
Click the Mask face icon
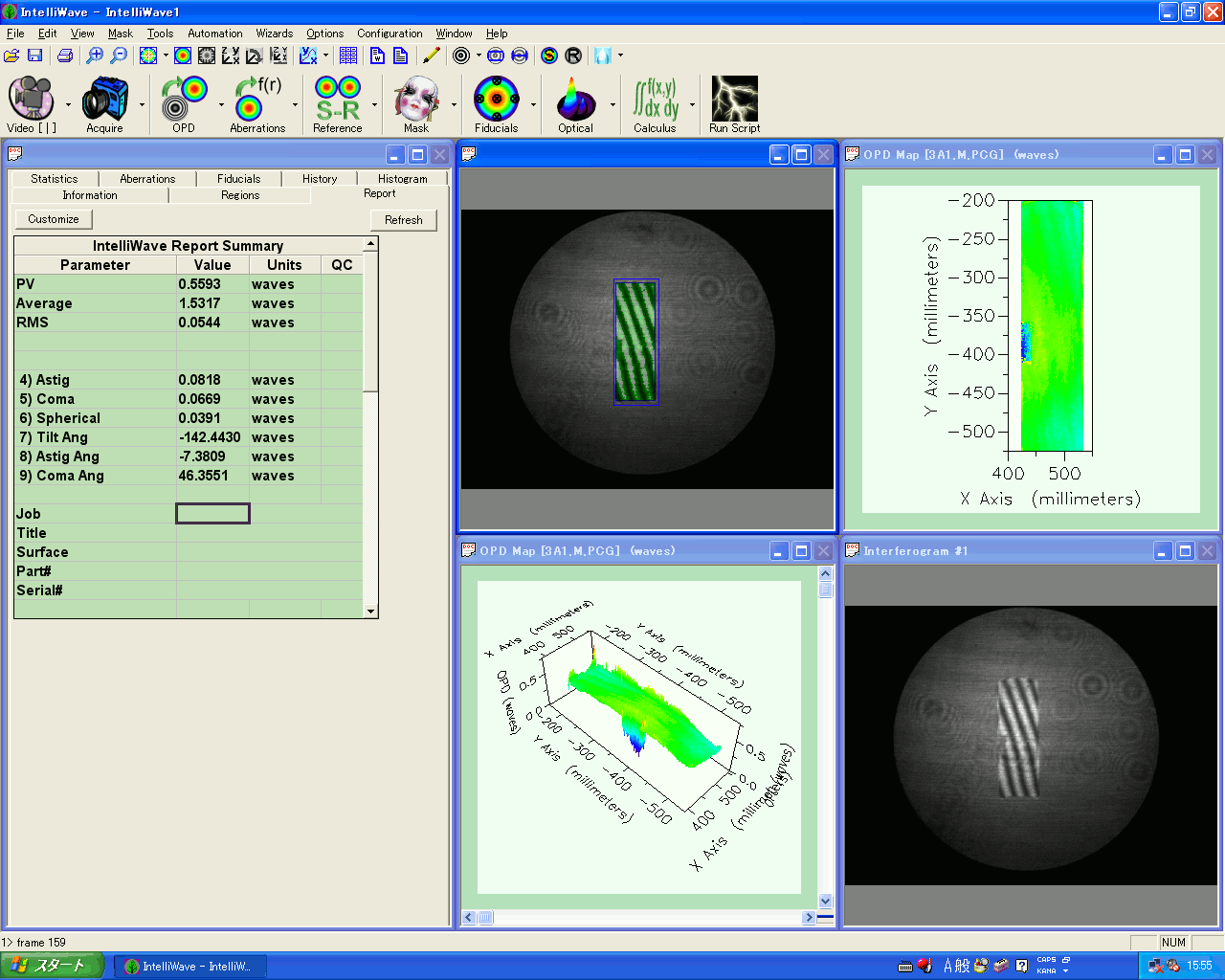click(416, 103)
